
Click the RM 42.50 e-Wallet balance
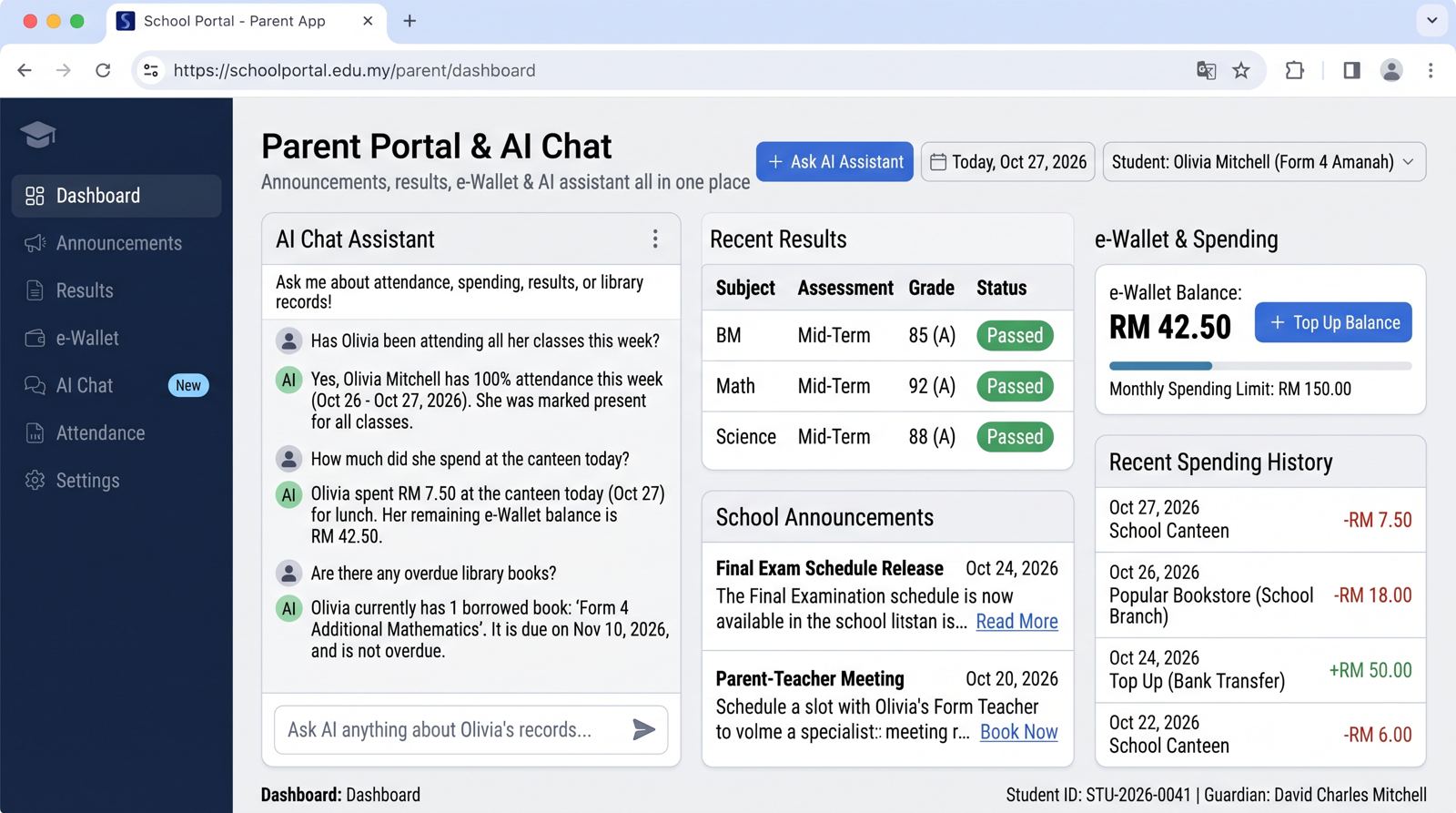(x=1170, y=327)
